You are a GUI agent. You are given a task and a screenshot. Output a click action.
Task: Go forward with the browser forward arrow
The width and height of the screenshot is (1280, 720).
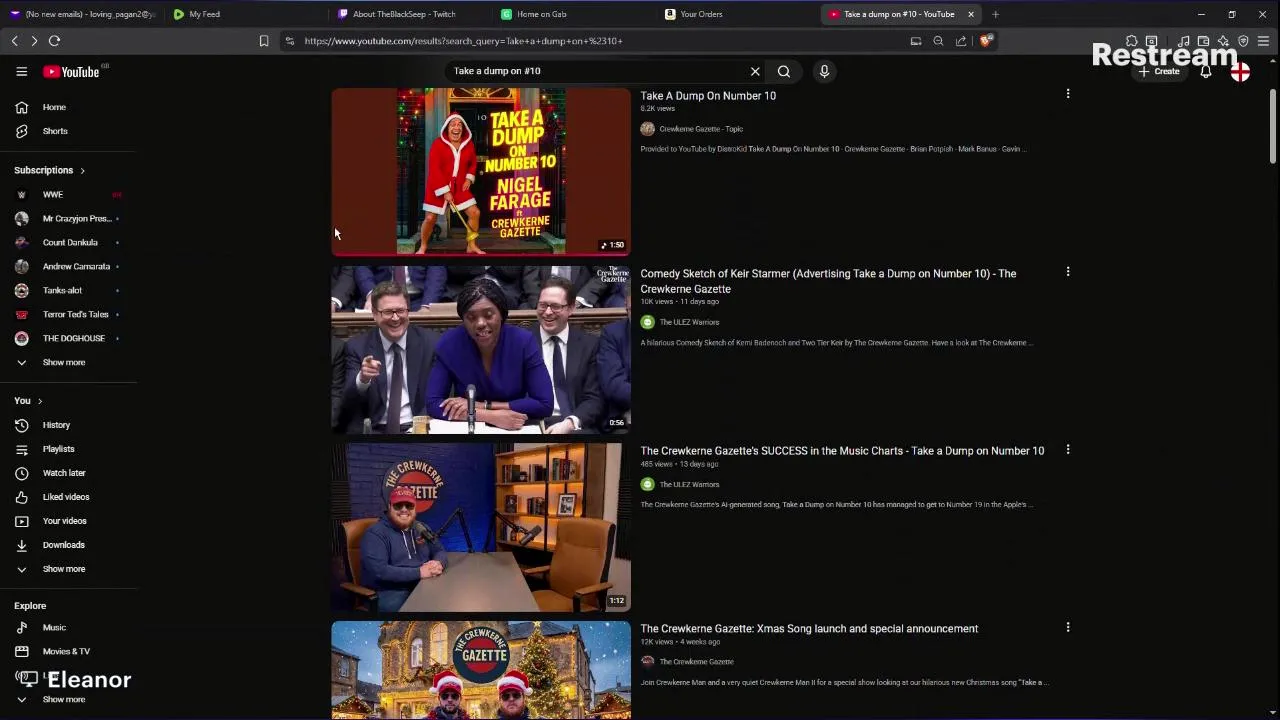tap(34, 41)
